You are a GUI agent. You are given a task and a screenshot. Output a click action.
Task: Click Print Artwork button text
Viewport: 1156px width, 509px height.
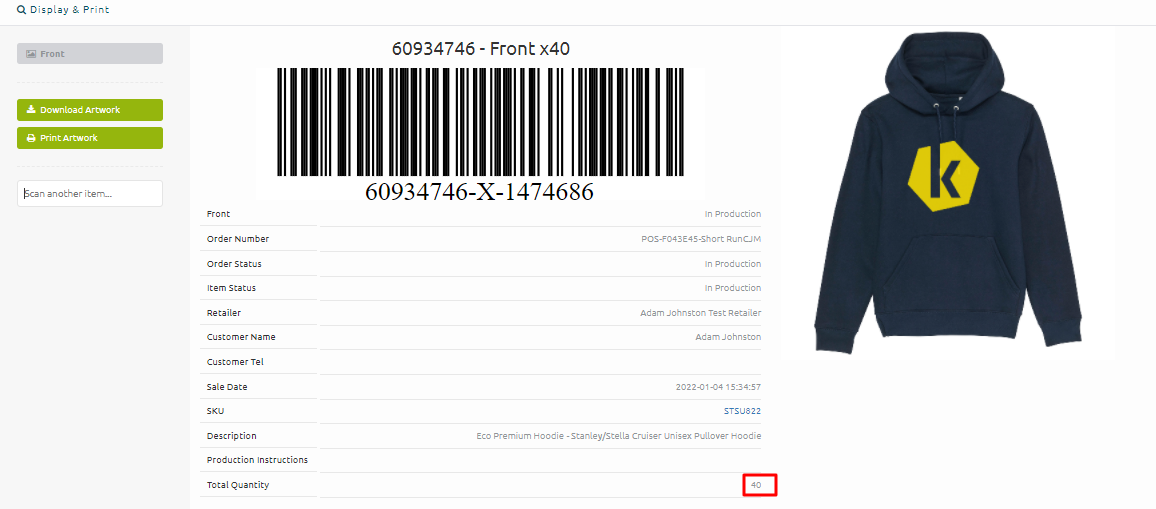coord(69,138)
